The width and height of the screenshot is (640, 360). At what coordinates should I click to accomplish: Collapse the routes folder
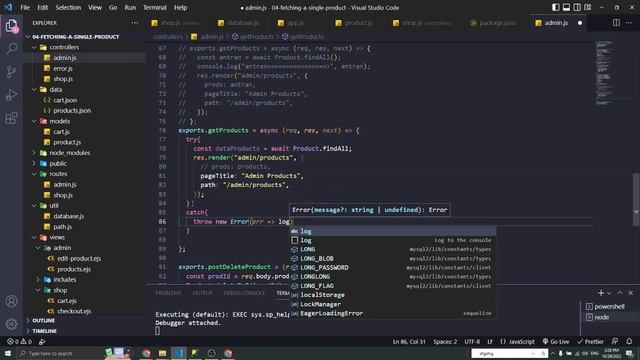click(x=34, y=174)
